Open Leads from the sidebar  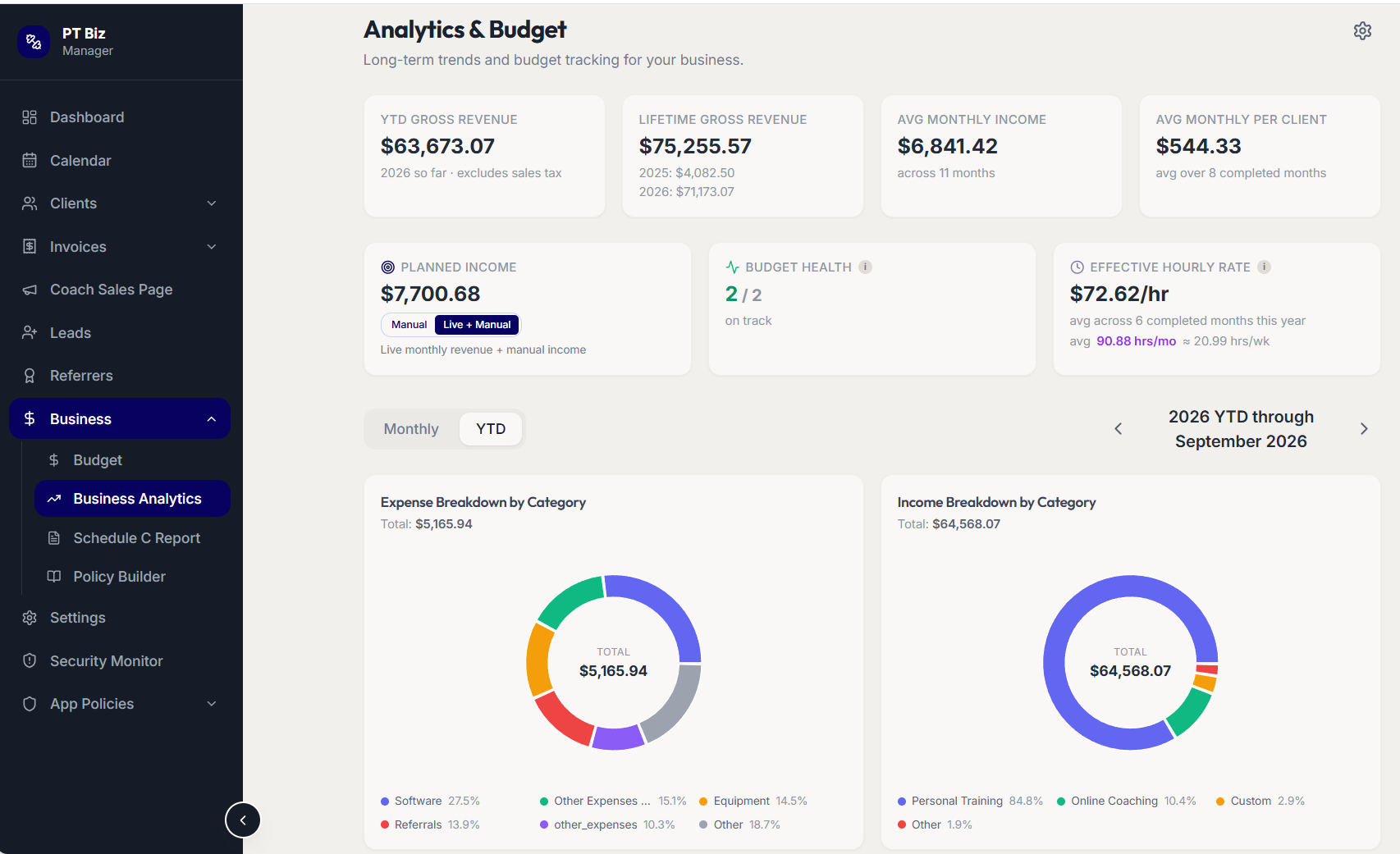click(x=120, y=333)
